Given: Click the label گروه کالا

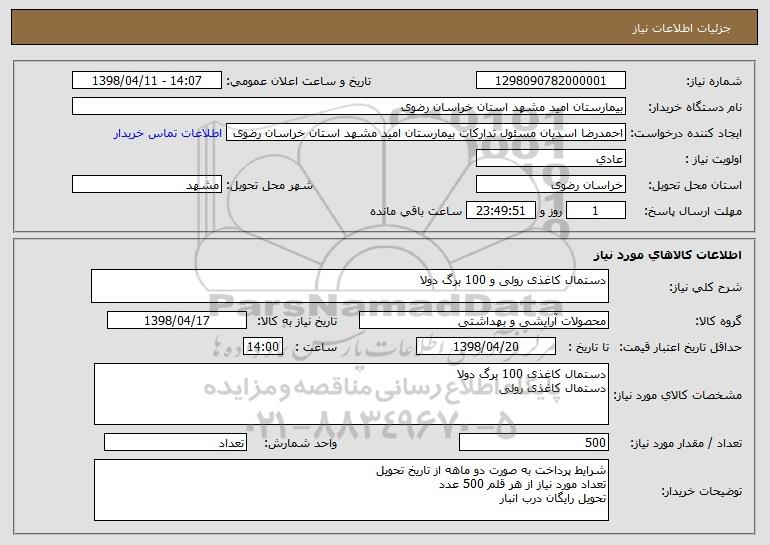Looking at the screenshot, I should click(719, 321).
